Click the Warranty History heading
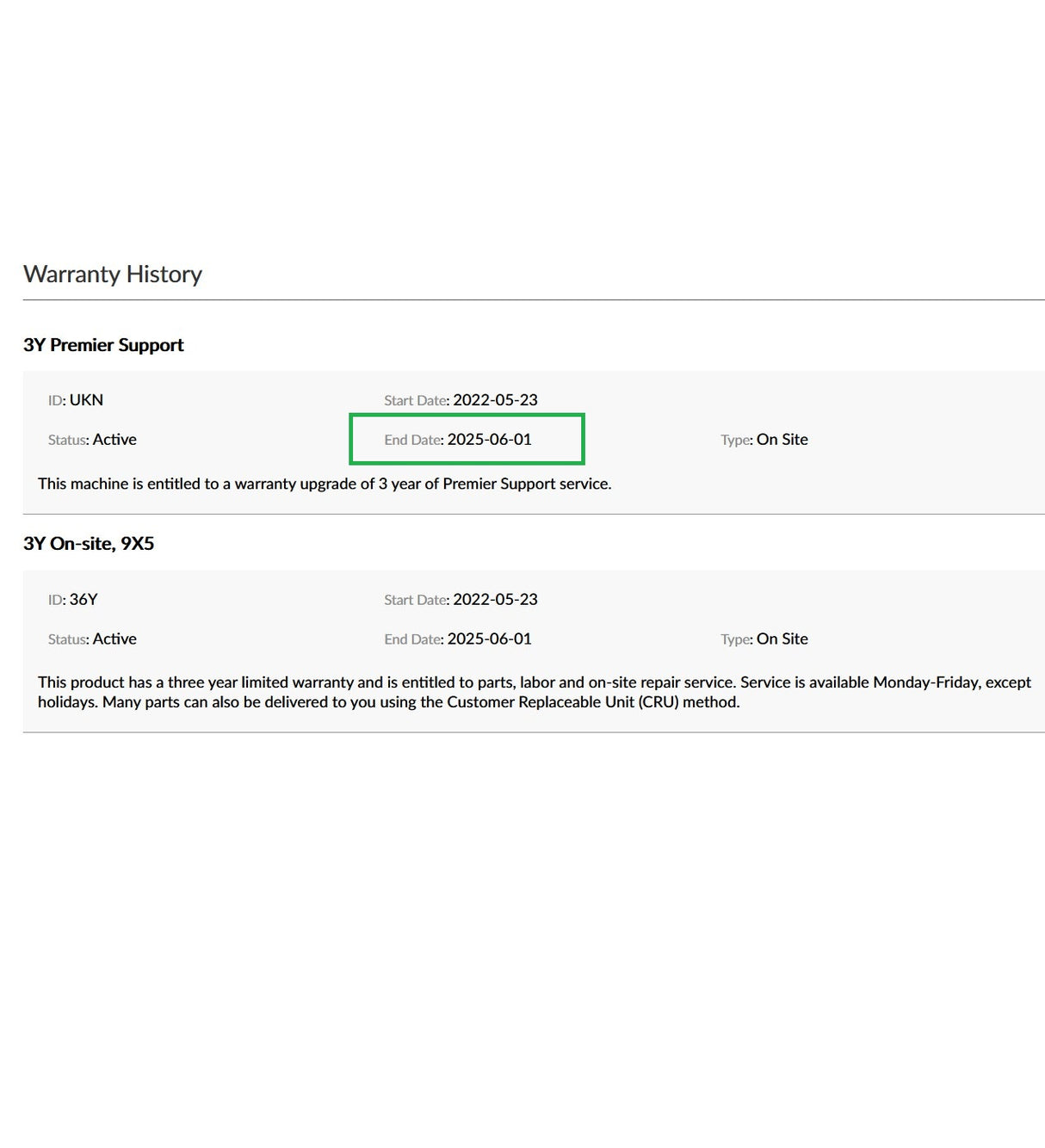This screenshot has width=1045, height=1148. (x=113, y=274)
